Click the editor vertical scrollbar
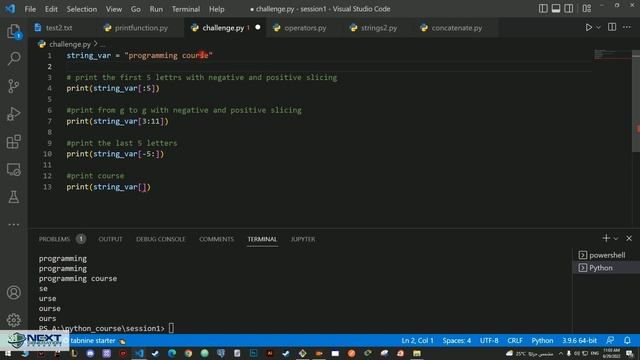Screen dimensions: 640x360 (x=636, y=100)
